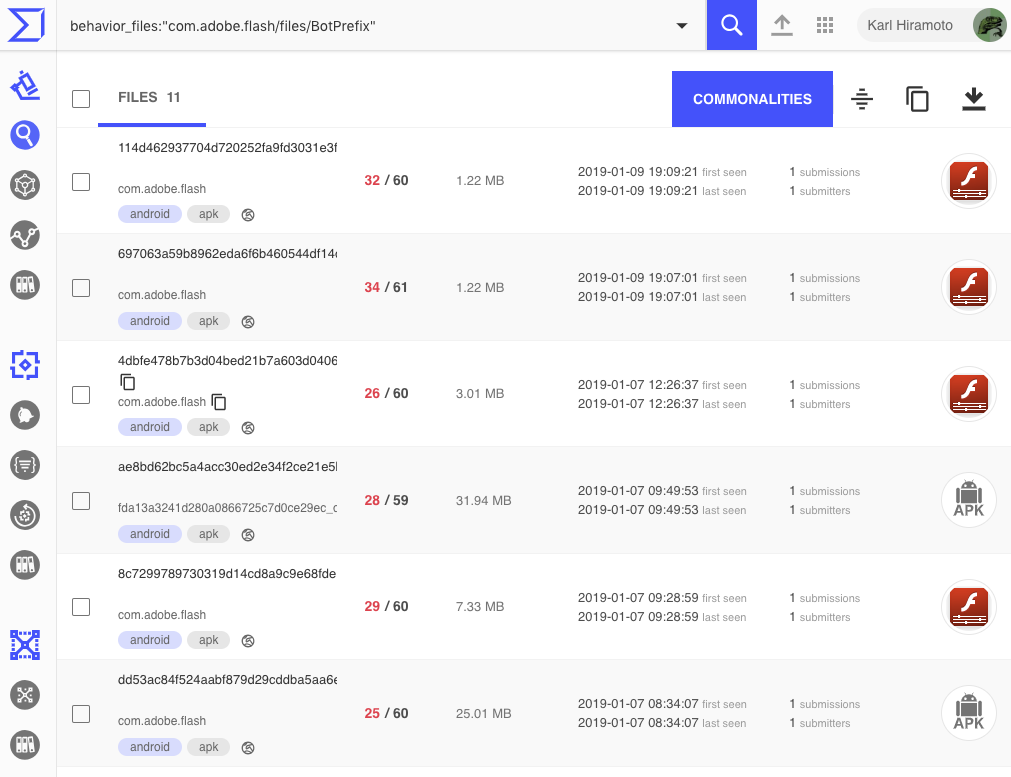Viewport: 1011px width, 777px height.
Task: Check the box for file 697063a59b8962ed
Action: coord(81,288)
